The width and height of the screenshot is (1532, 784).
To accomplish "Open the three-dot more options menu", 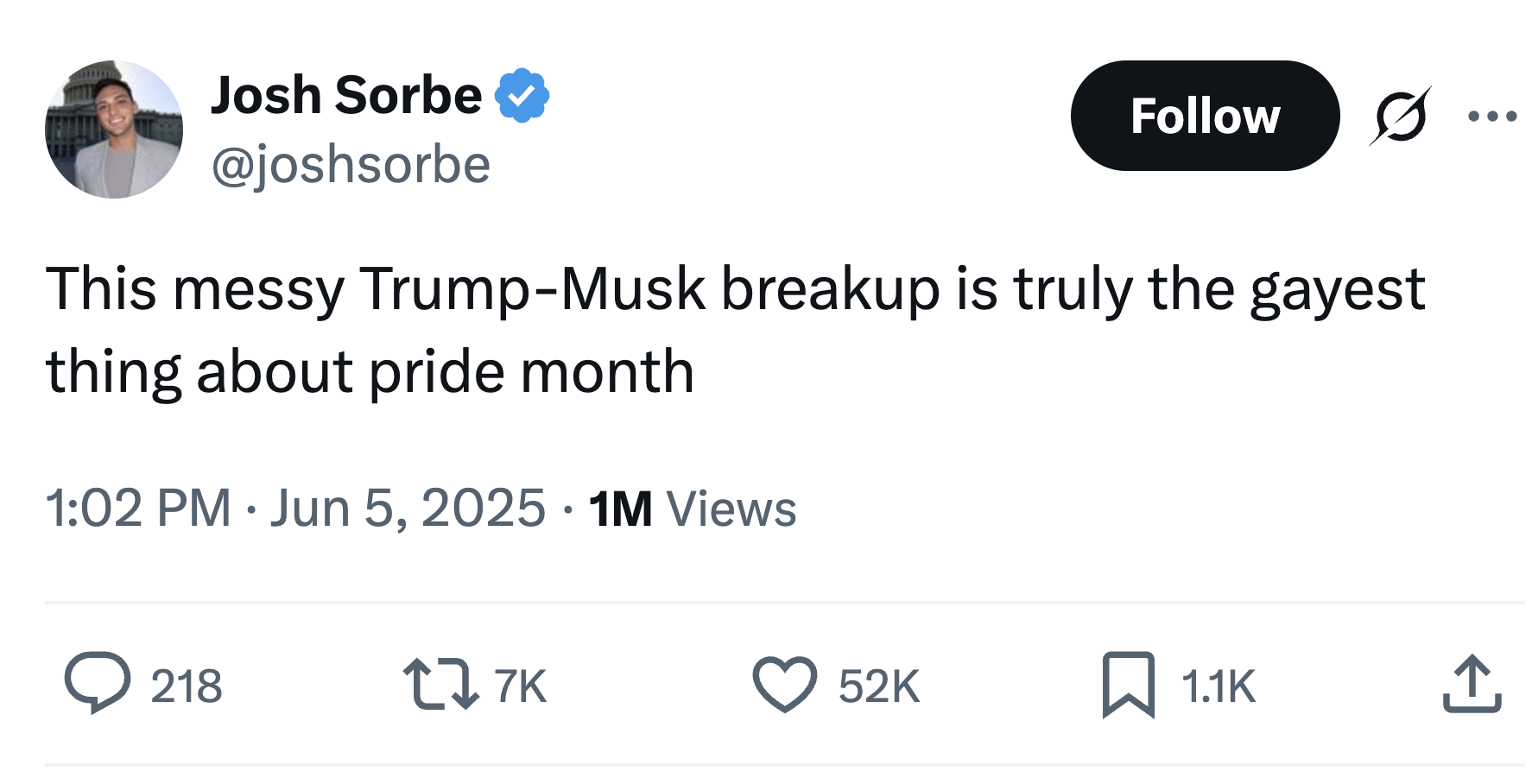I will [x=1492, y=117].
